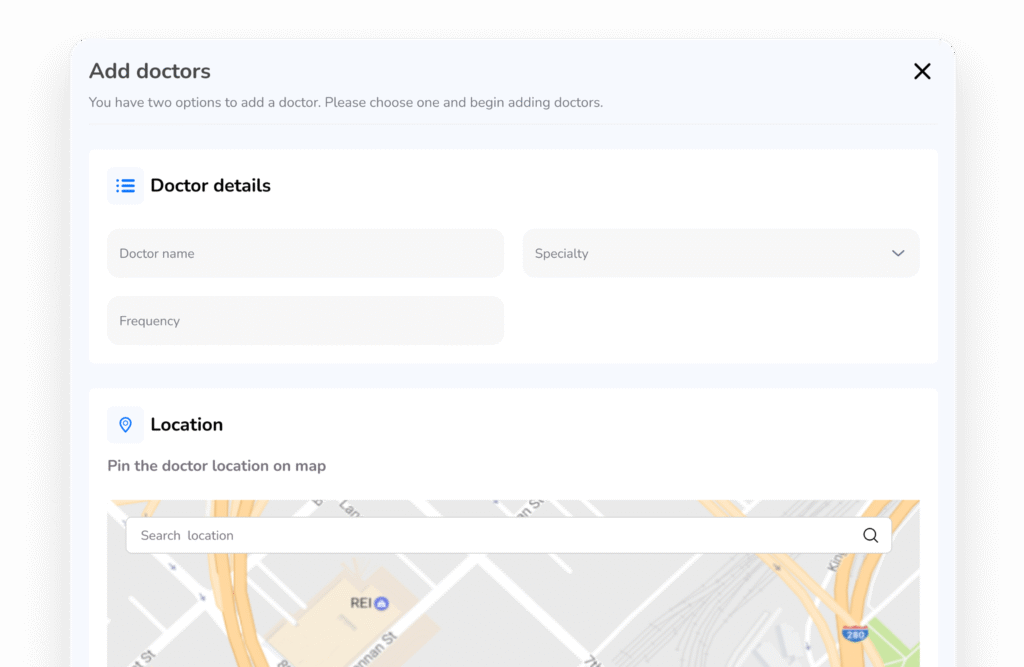
Task: Expand the Specialty dropdown chevron
Action: click(897, 254)
